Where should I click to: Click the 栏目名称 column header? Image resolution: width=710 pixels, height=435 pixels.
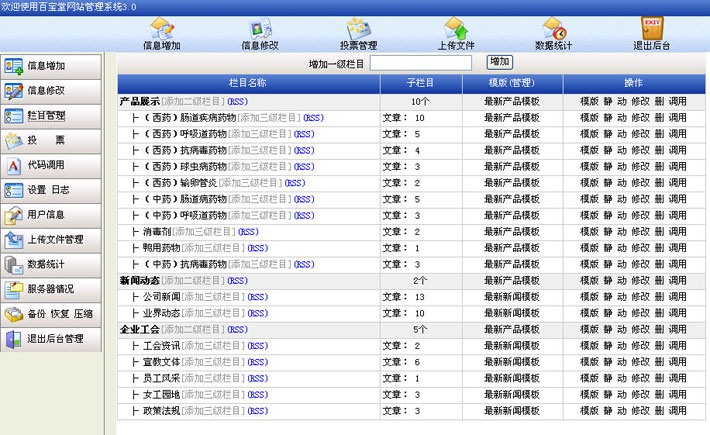248,83
